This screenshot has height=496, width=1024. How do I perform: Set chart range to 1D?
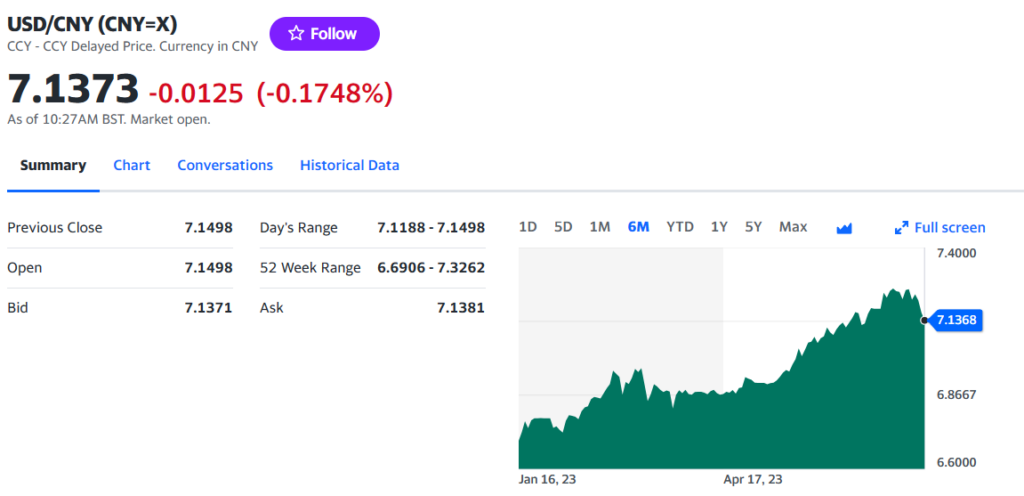coord(528,227)
